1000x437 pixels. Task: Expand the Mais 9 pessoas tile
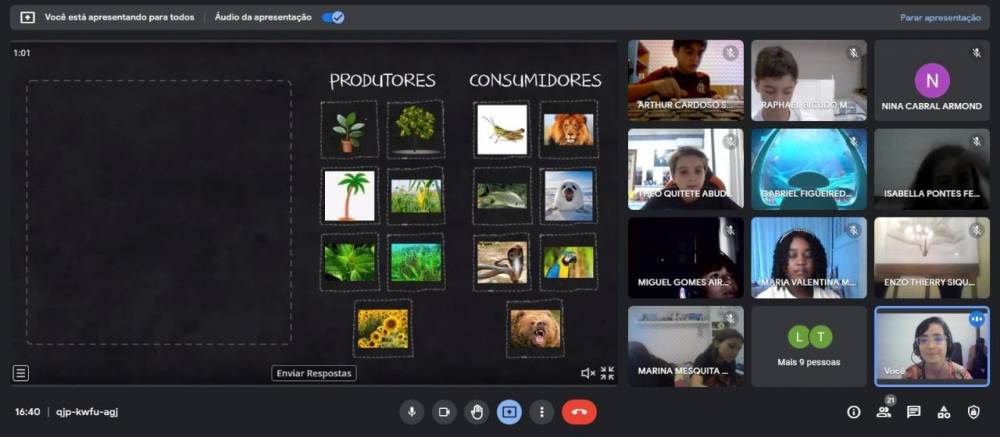pos(809,346)
